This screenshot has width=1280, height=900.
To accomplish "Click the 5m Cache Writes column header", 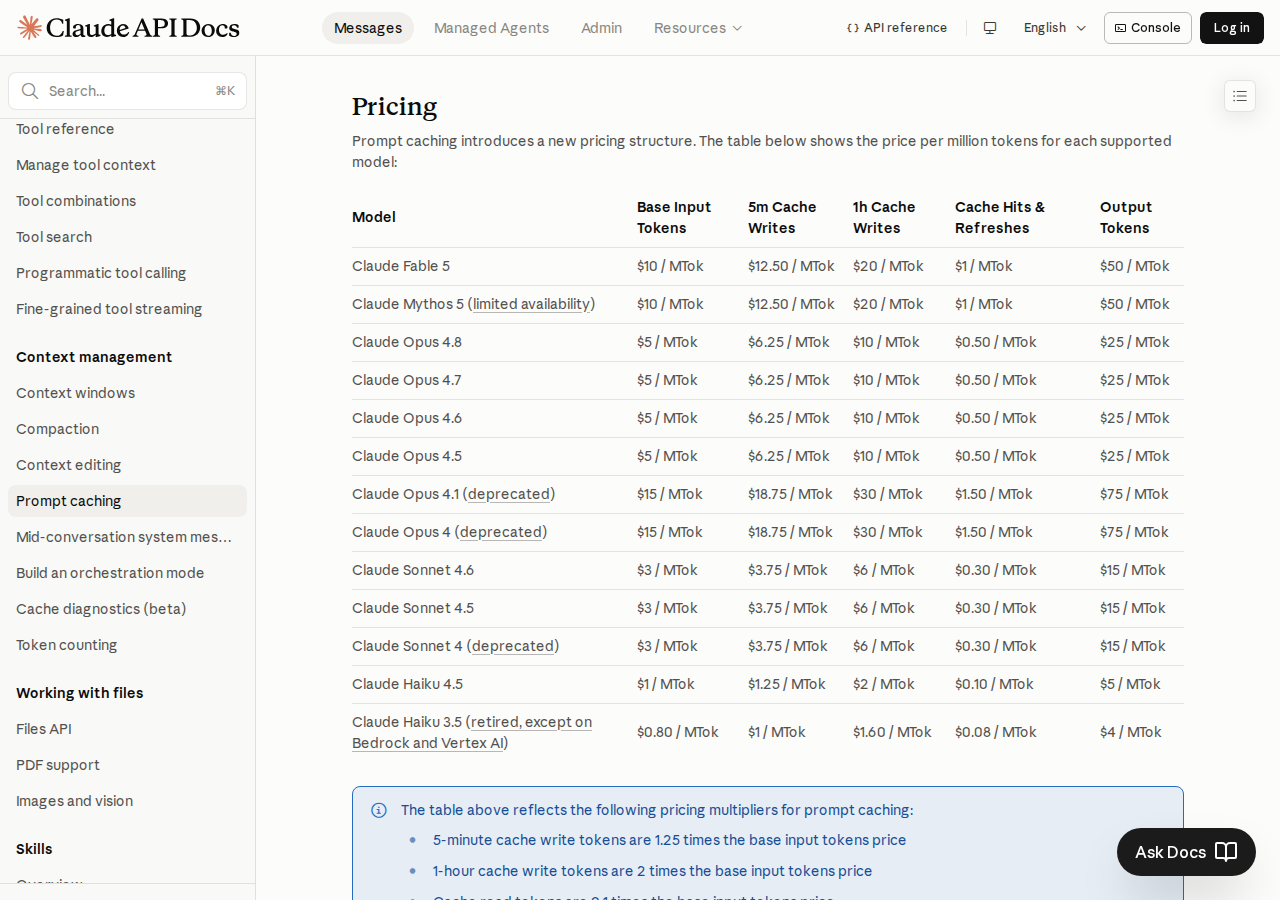I will tap(782, 217).
